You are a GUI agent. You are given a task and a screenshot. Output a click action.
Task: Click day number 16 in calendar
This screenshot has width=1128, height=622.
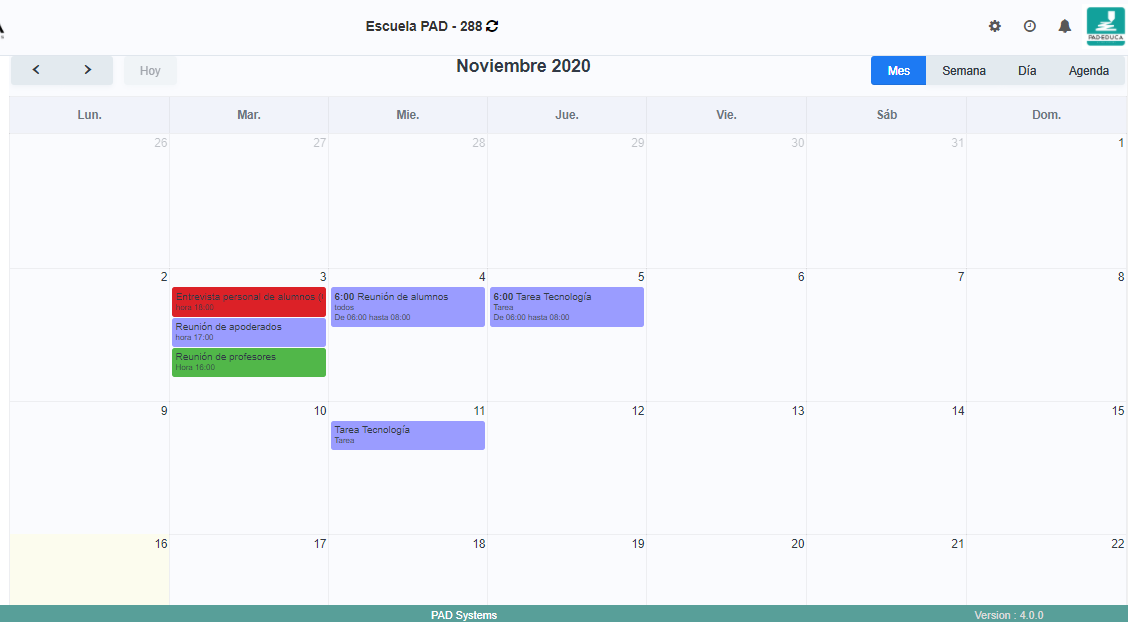coord(161,544)
